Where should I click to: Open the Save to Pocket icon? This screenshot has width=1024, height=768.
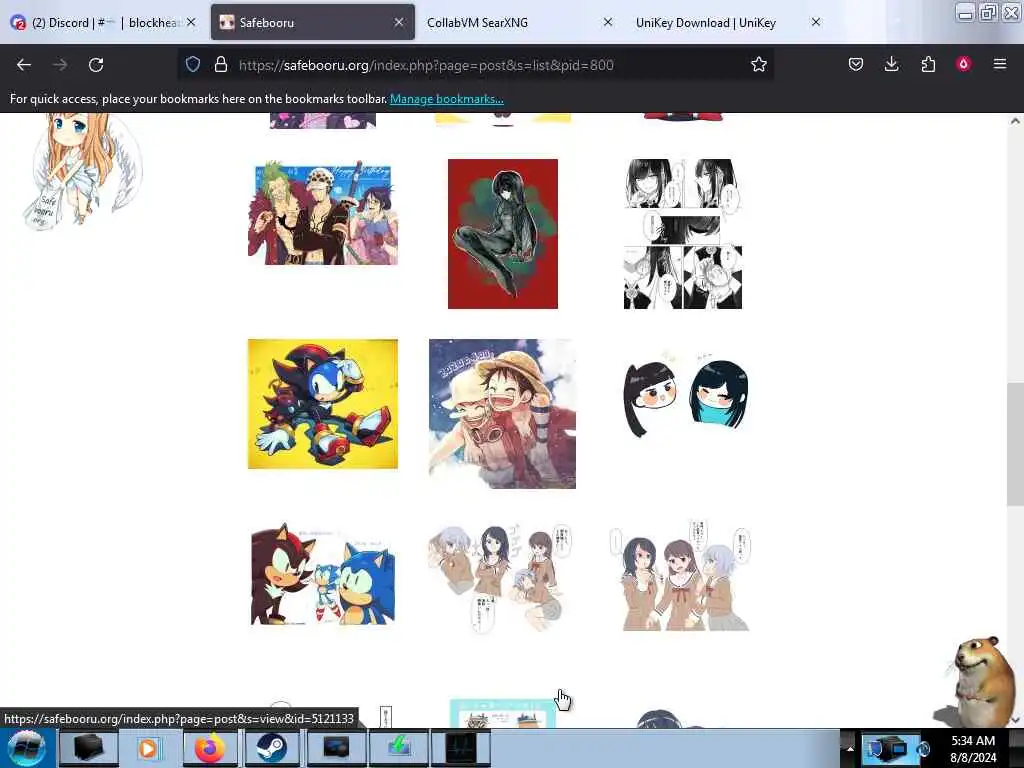pyautogui.click(x=856, y=64)
